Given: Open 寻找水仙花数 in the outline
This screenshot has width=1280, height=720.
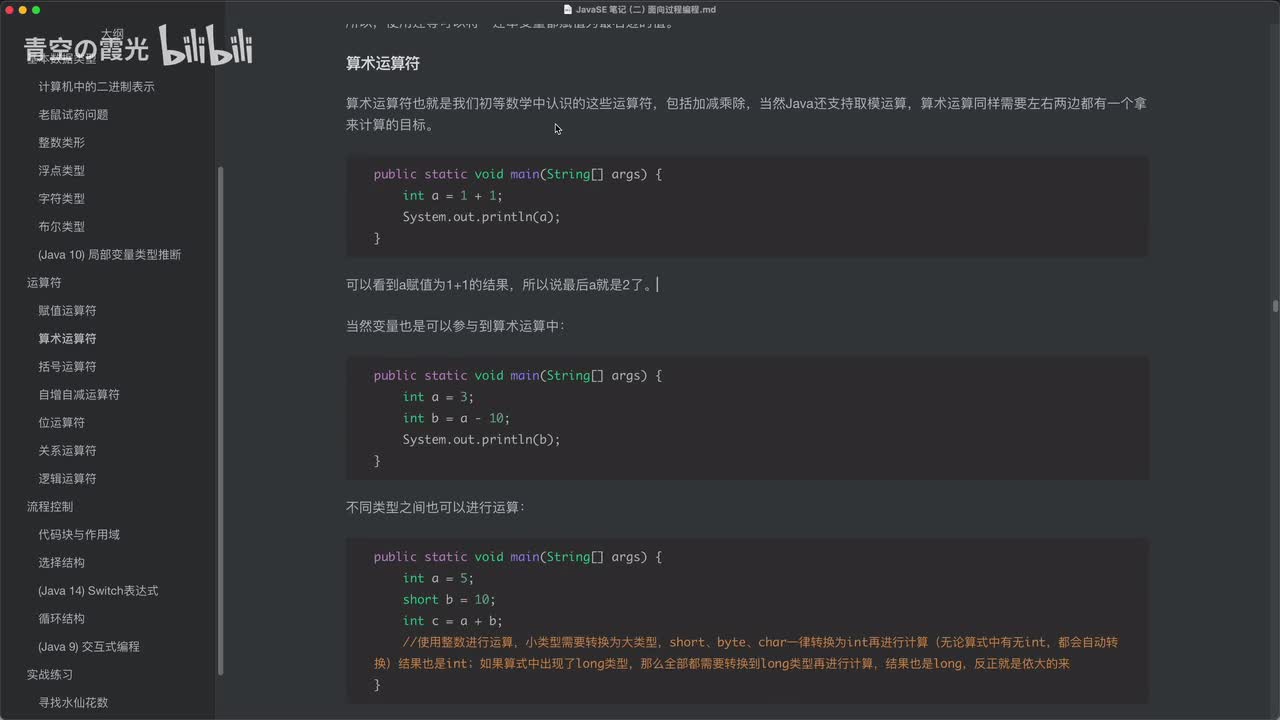Looking at the screenshot, I should pyautogui.click(x=73, y=703).
